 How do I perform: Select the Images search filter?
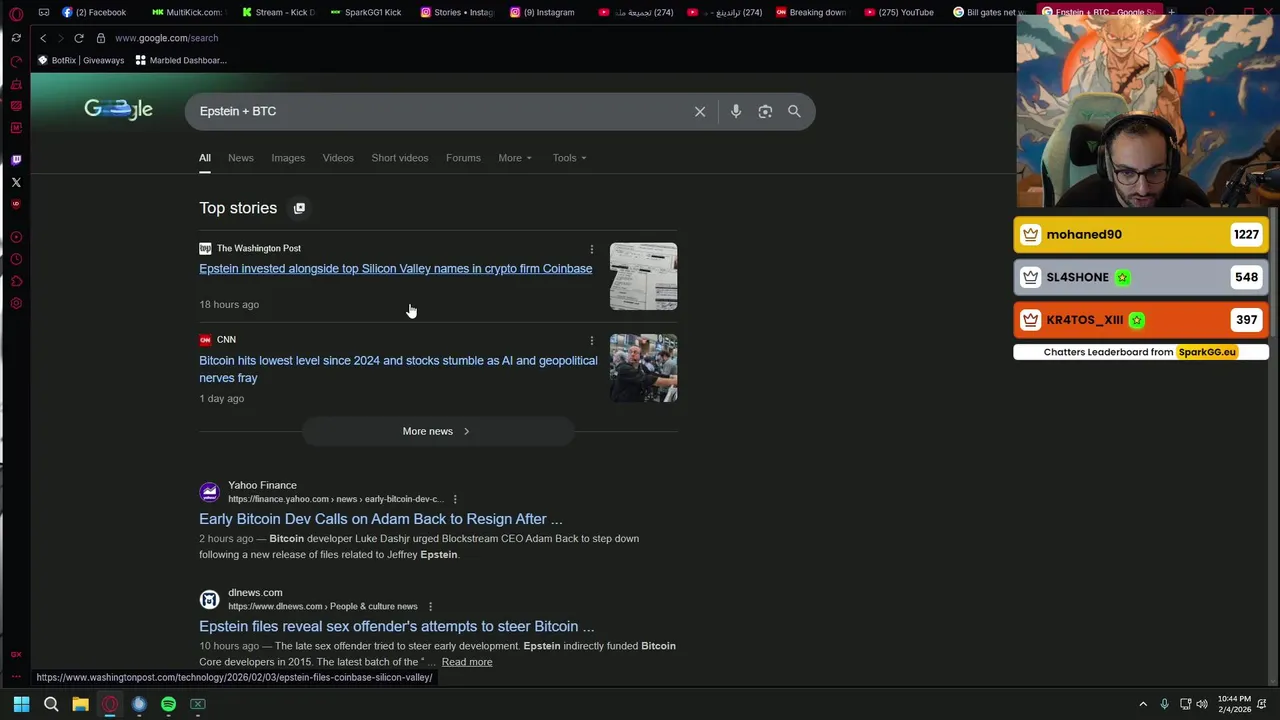(x=288, y=158)
